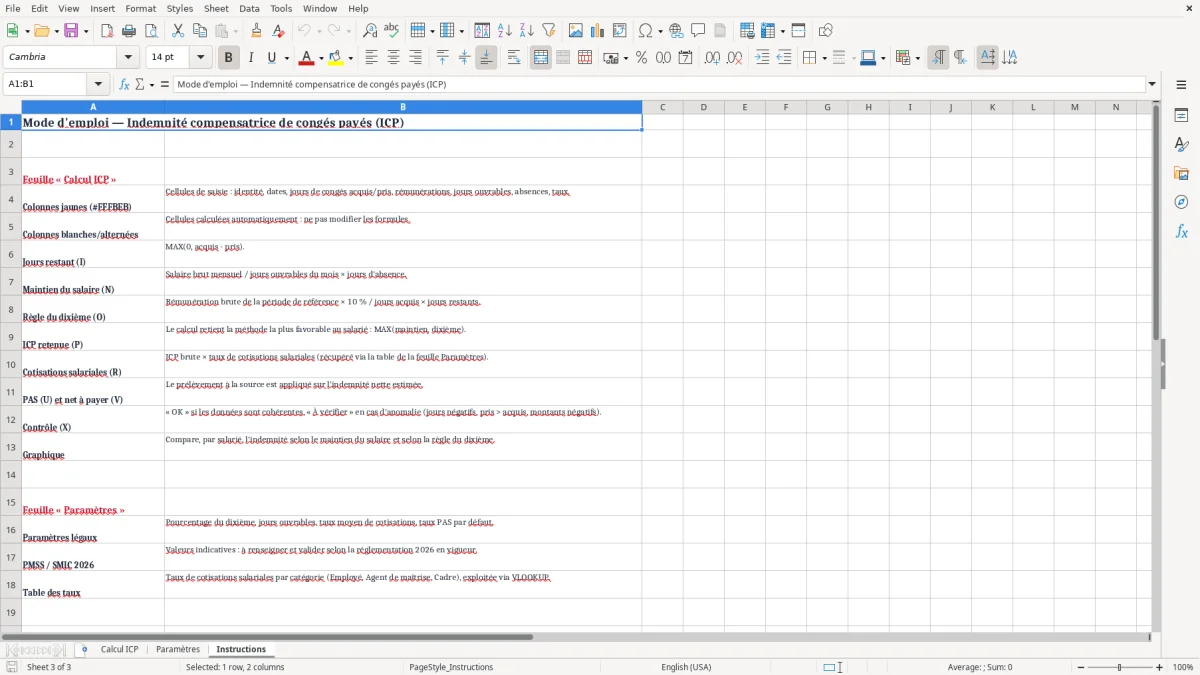1200x675 pixels.
Task: Toggle Left-To-Right text direction
Action: (938, 58)
